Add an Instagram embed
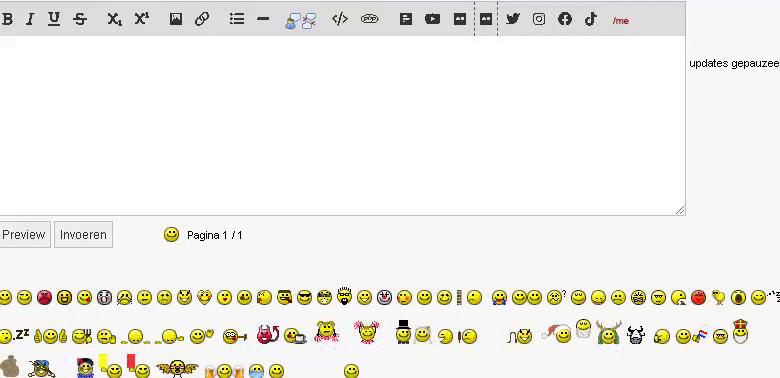Image resolution: width=780 pixels, height=378 pixels. point(539,19)
